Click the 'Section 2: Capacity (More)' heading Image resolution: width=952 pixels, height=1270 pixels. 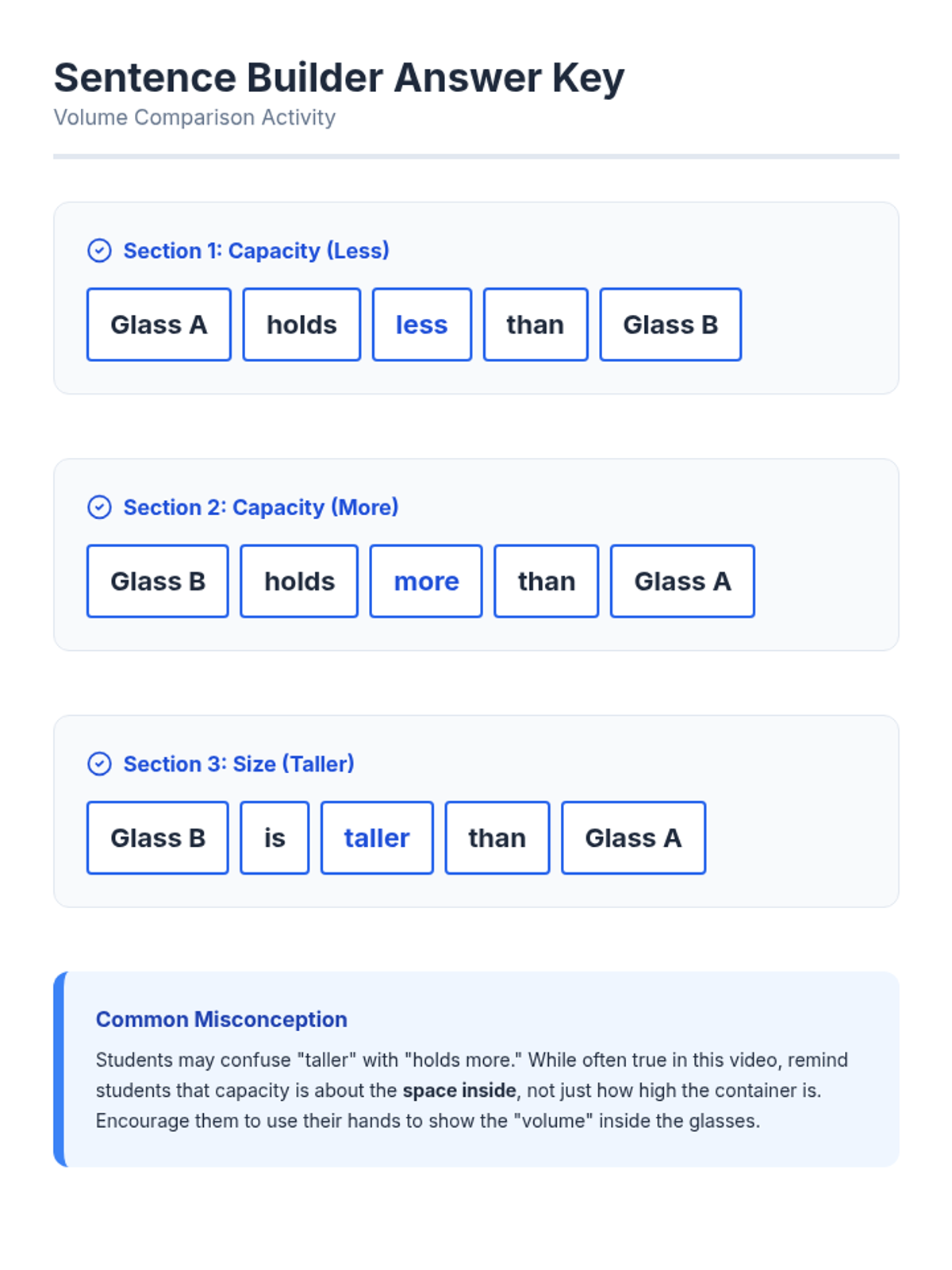(261, 507)
